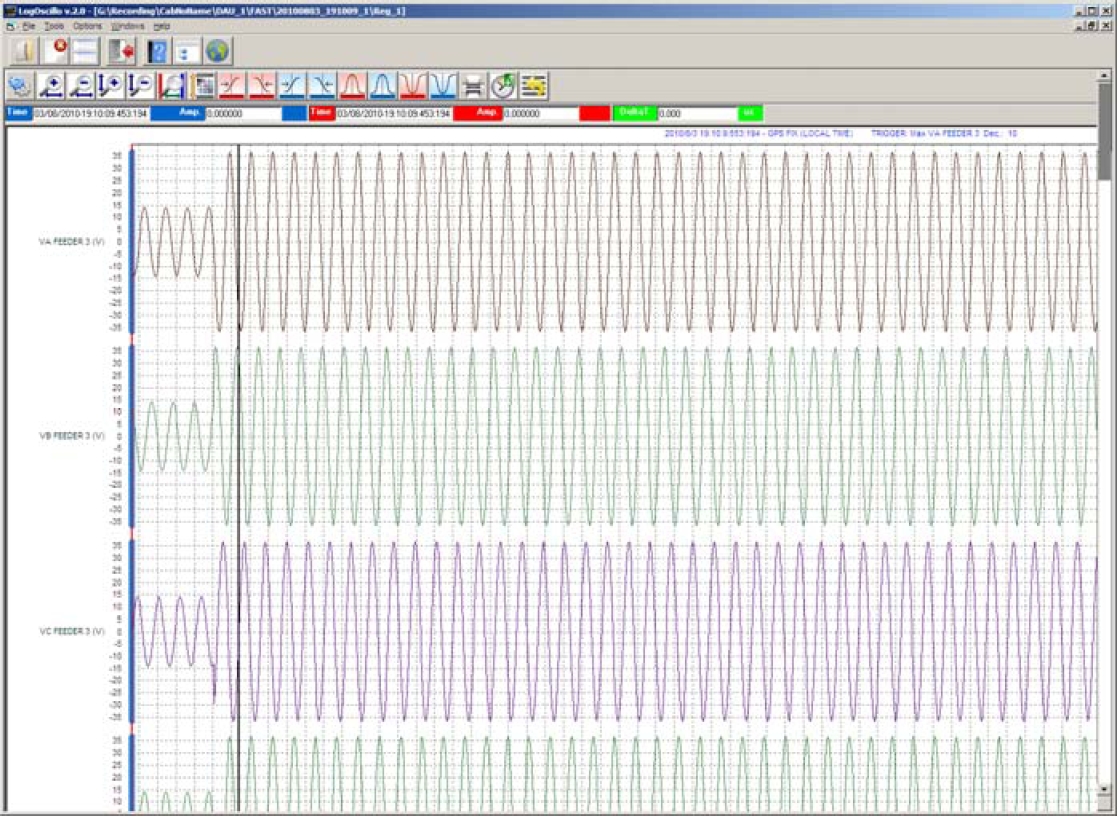Move red cursor to next falling edge

point(261,86)
